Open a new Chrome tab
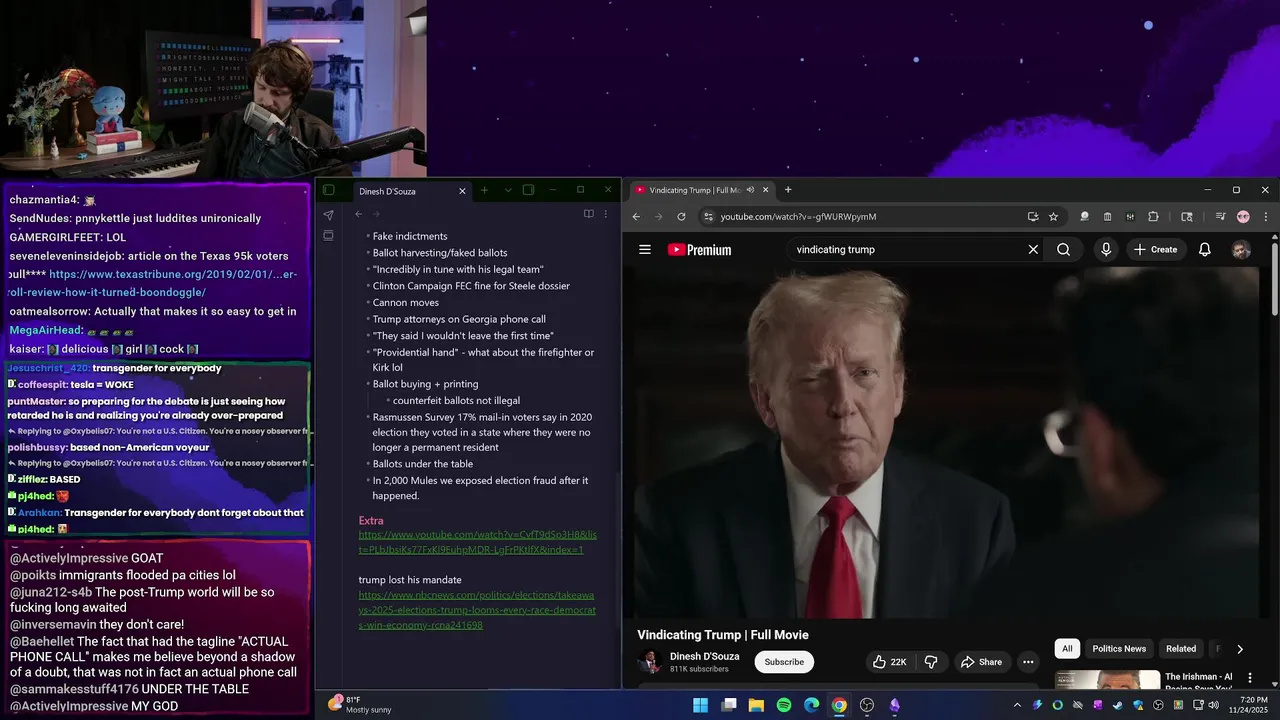This screenshot has width=1280, height=720. pyautogui.click(x=788, y=190)
